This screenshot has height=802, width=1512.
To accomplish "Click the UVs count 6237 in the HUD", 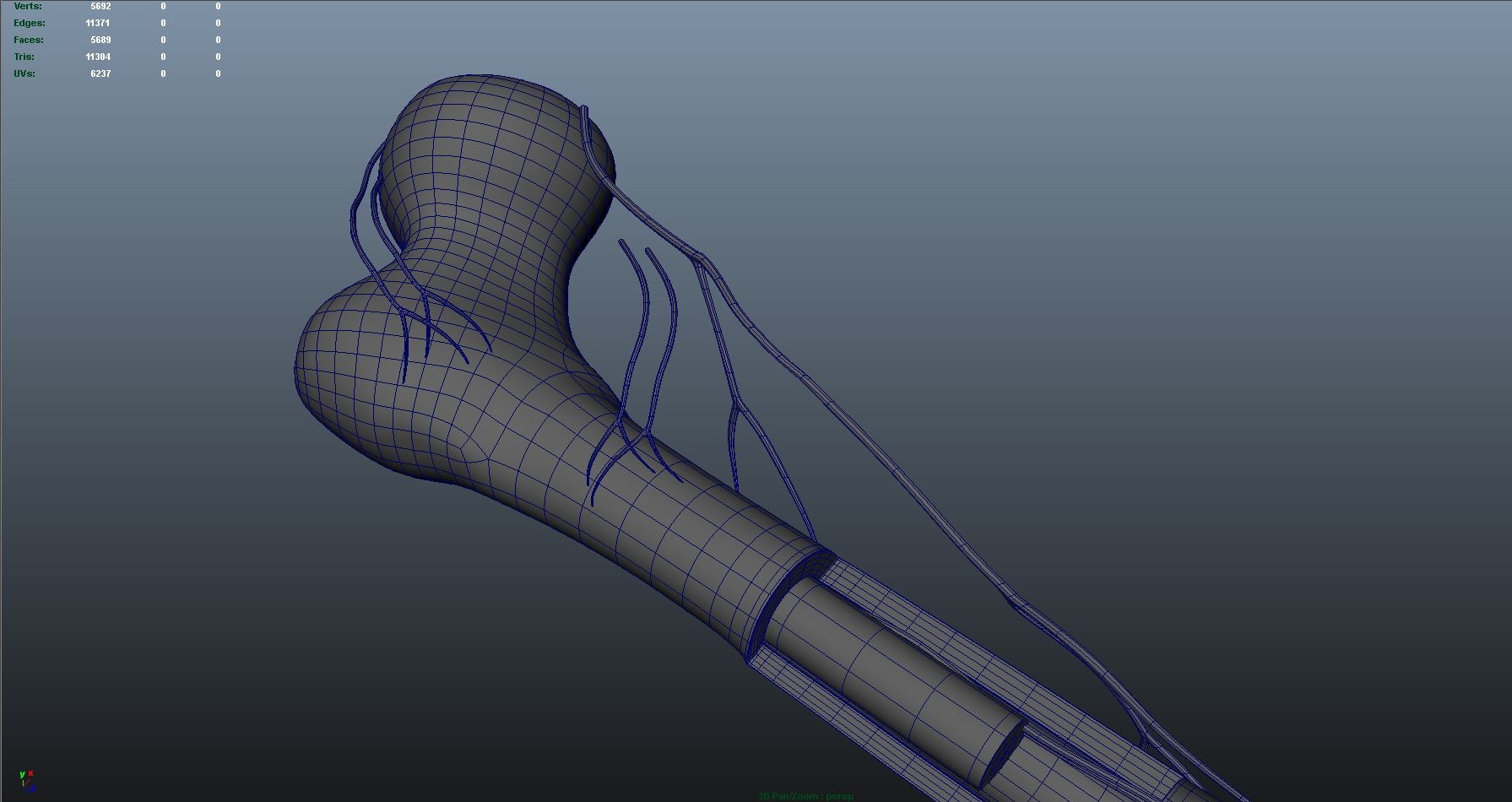I will coord(101,73).
